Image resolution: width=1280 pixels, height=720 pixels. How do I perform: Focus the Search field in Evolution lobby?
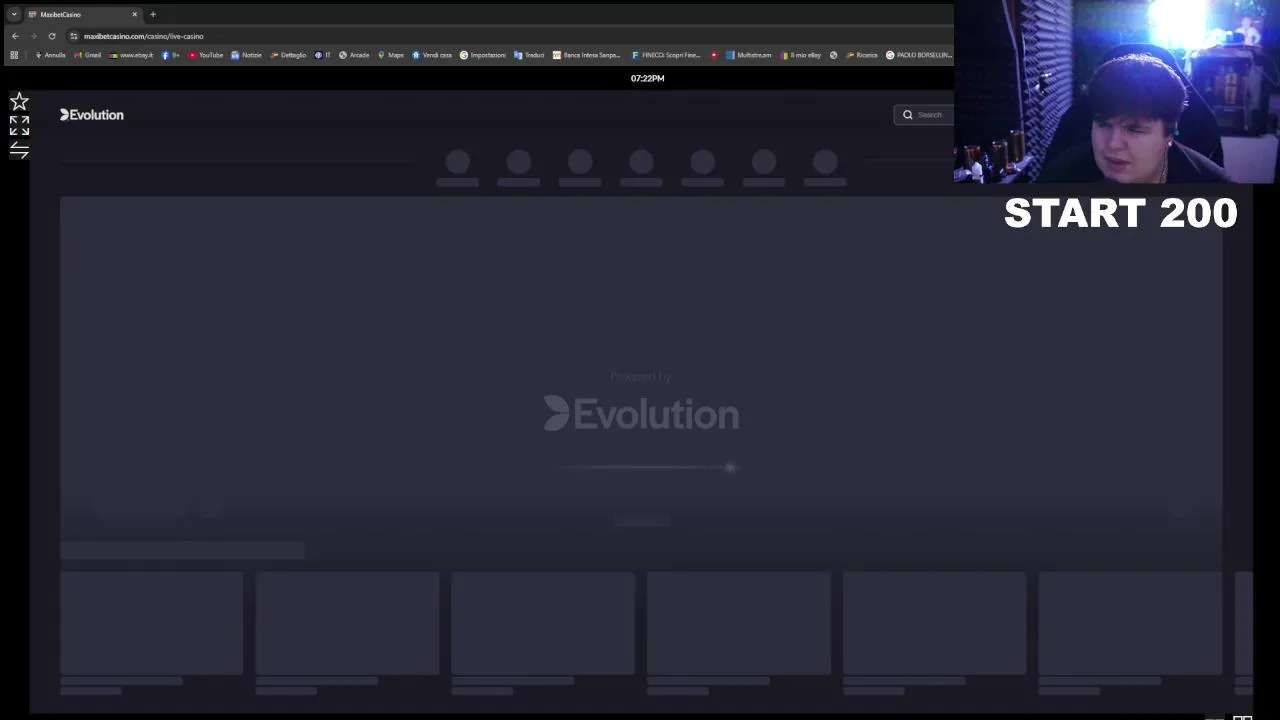coord(924,115)
